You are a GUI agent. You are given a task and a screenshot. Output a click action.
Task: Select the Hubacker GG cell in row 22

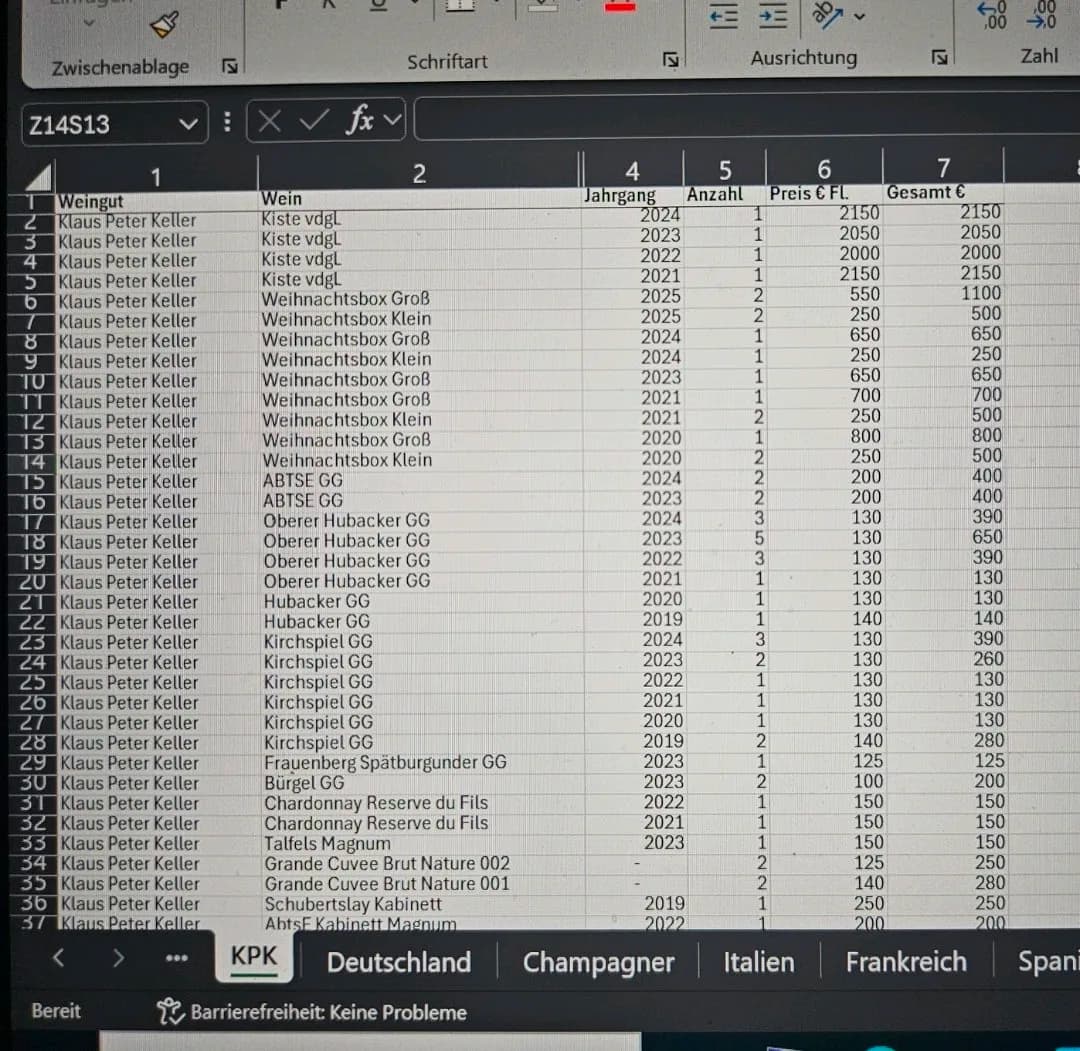pyautogui.click(x=422, y=621)
